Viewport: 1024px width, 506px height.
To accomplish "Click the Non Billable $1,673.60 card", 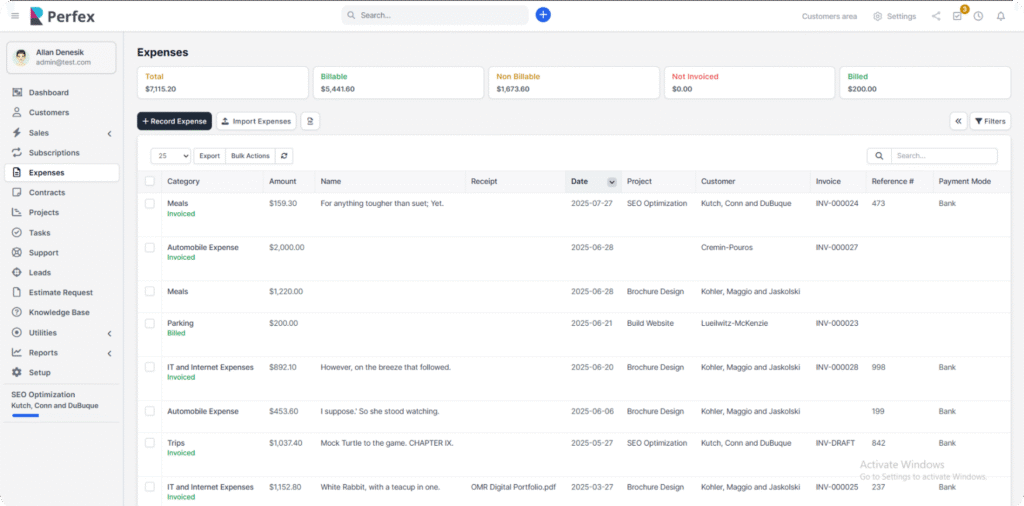I will (574, 82).
